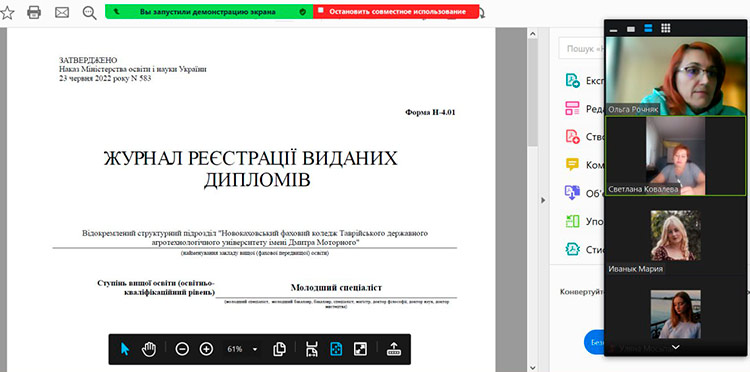Click the Молодший спеціаліст text
Image resolution: width=750 pixels, height=372 pixels.
[336, 288]
